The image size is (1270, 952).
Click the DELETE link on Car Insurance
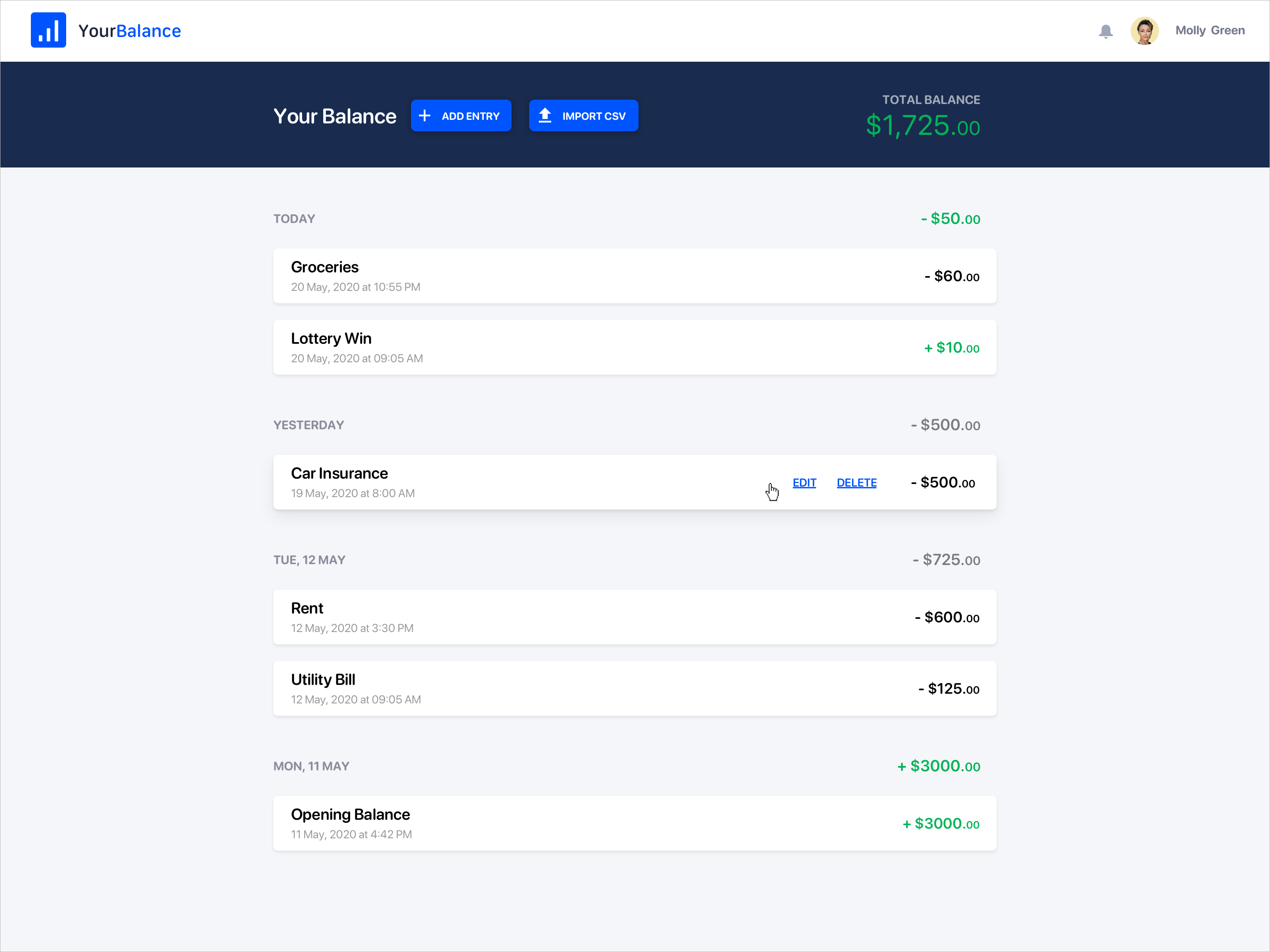856,483
